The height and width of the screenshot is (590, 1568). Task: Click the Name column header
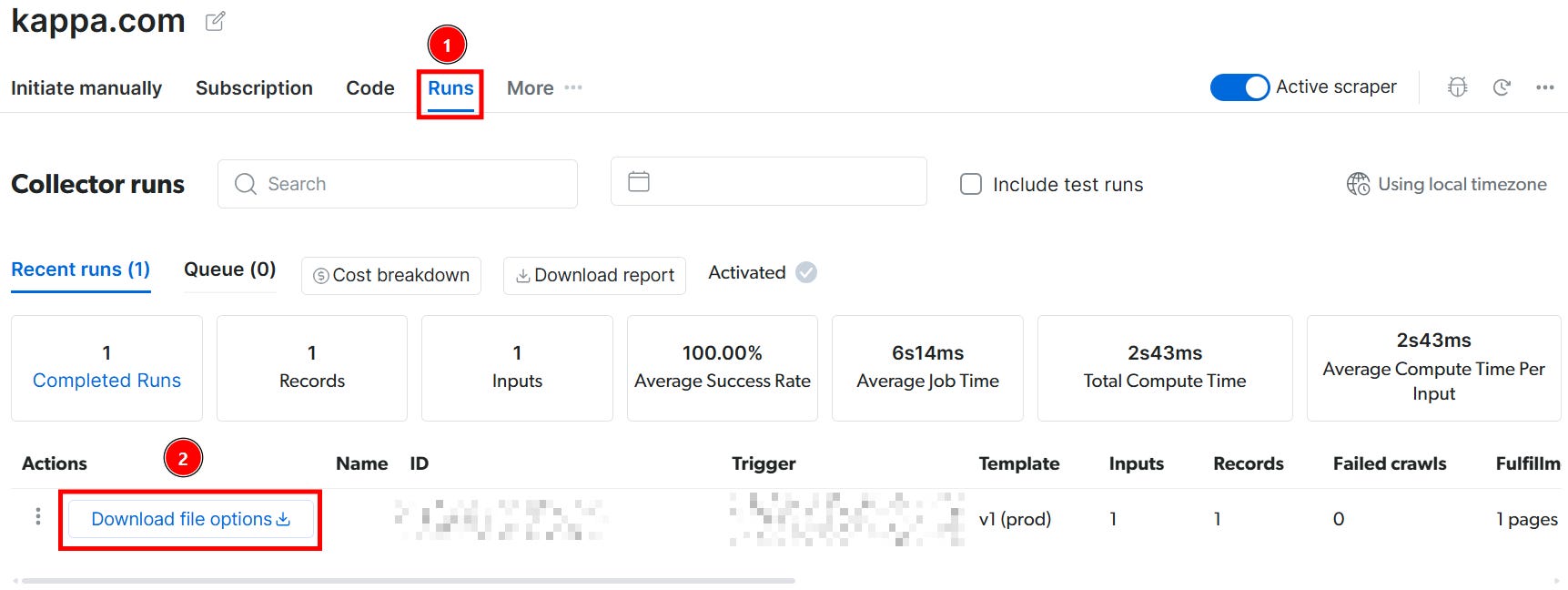(361, 463)
